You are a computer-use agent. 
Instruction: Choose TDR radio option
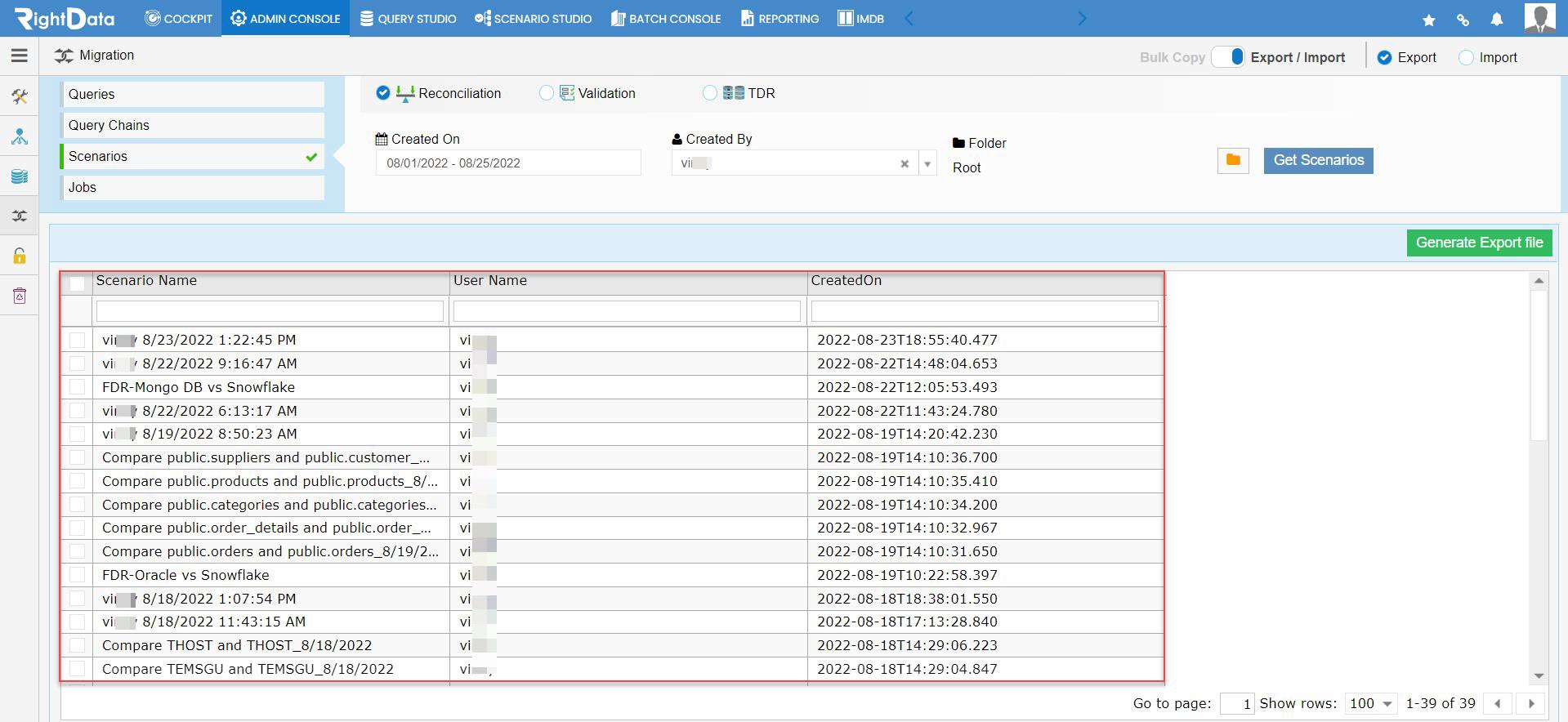[710, 93]
